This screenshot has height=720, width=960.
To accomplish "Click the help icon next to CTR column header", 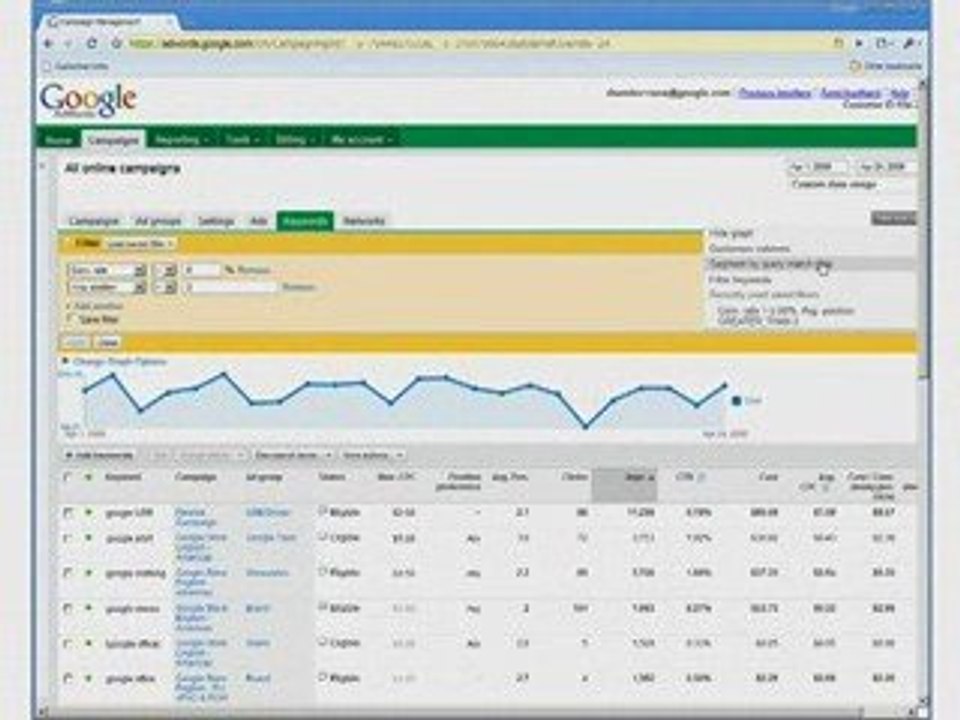I will (x=702, y=476).
